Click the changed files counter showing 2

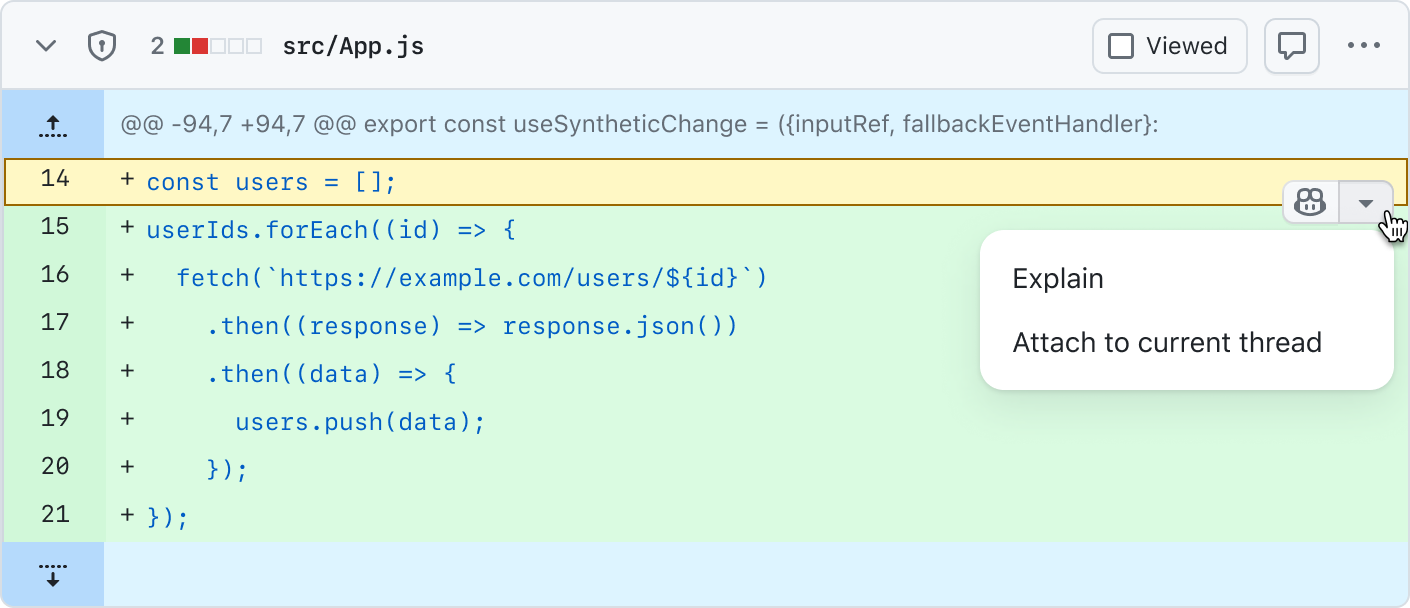click(x=156, y=45)
